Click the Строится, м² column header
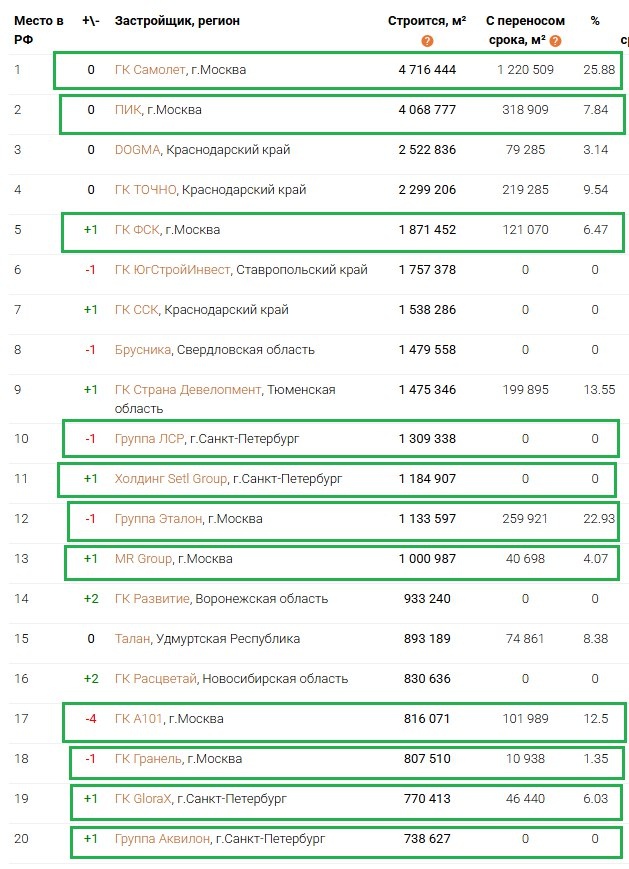Viewport: 629px width, 869px height. [x=427, y=21]
